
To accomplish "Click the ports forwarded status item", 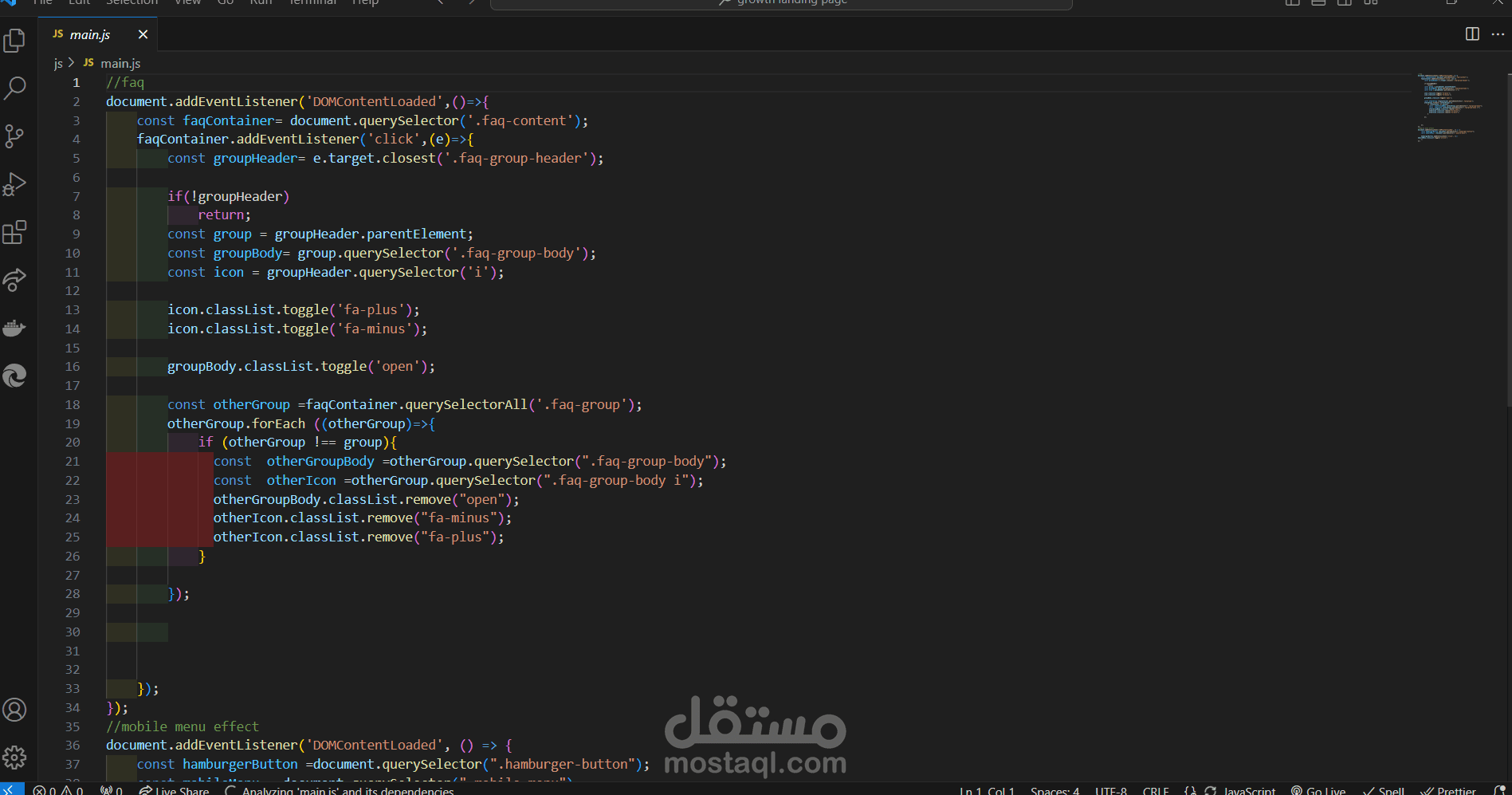I will point(112,790).
